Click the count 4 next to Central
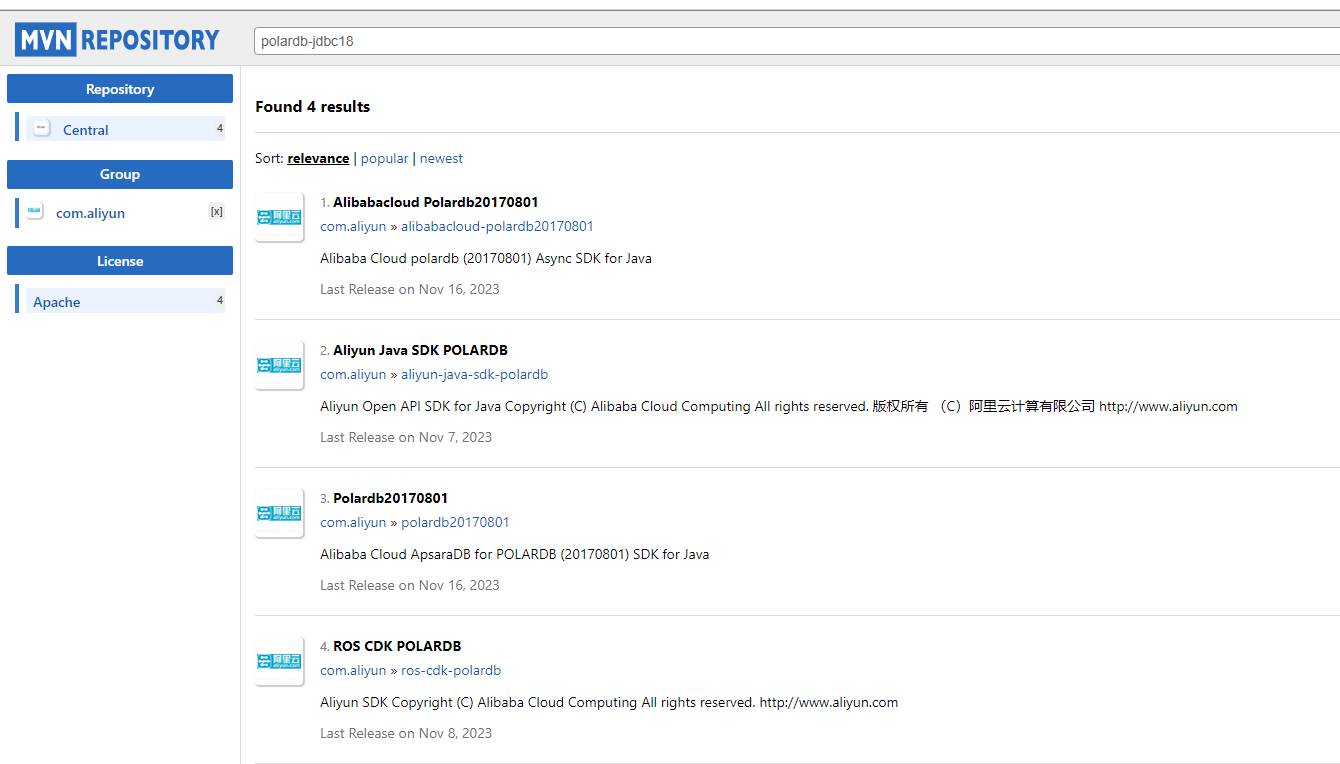Screen dimensions: 1340x764 tap(220, 128)
